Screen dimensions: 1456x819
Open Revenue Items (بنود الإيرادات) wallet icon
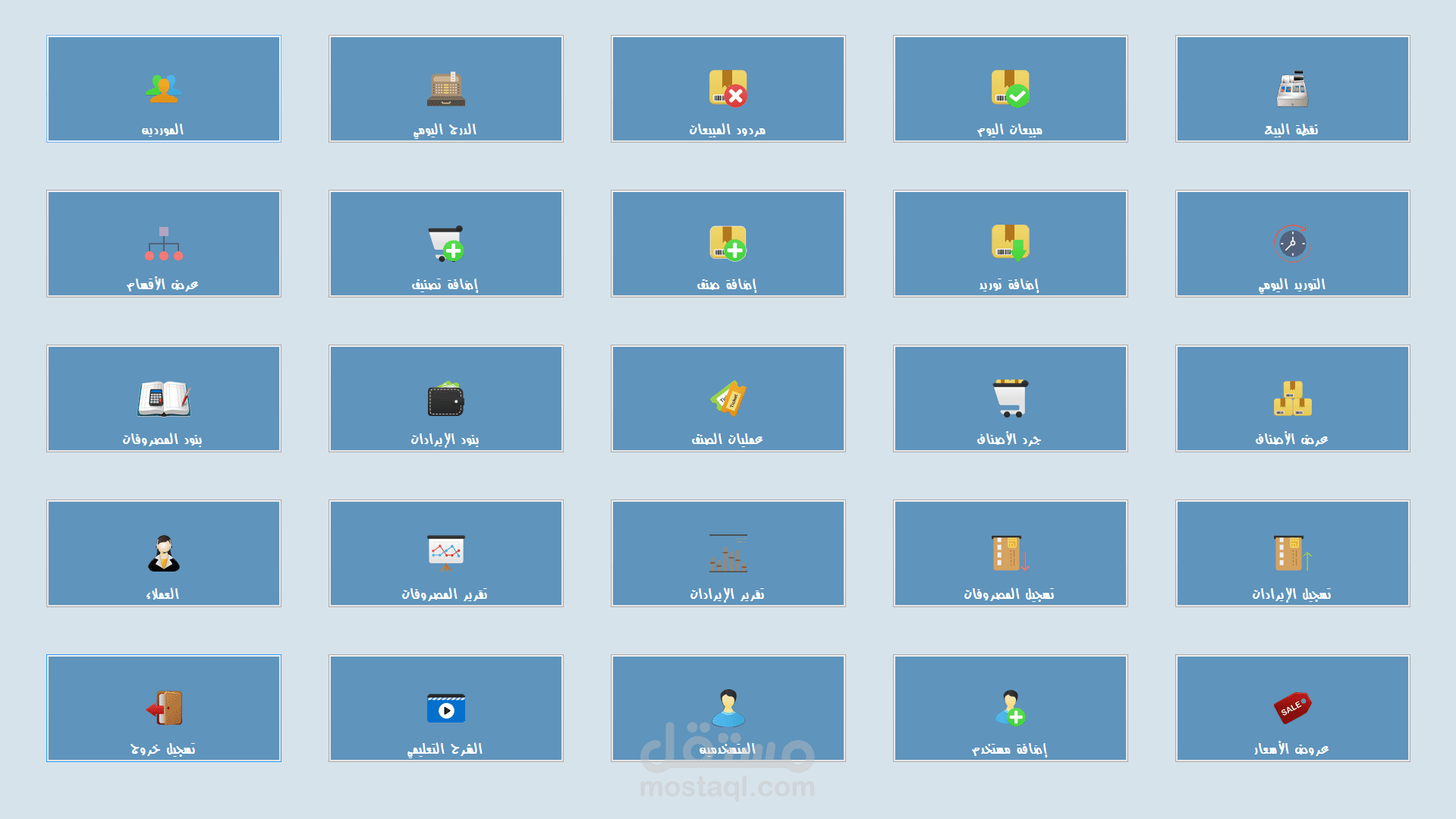(x=446, y=398)
